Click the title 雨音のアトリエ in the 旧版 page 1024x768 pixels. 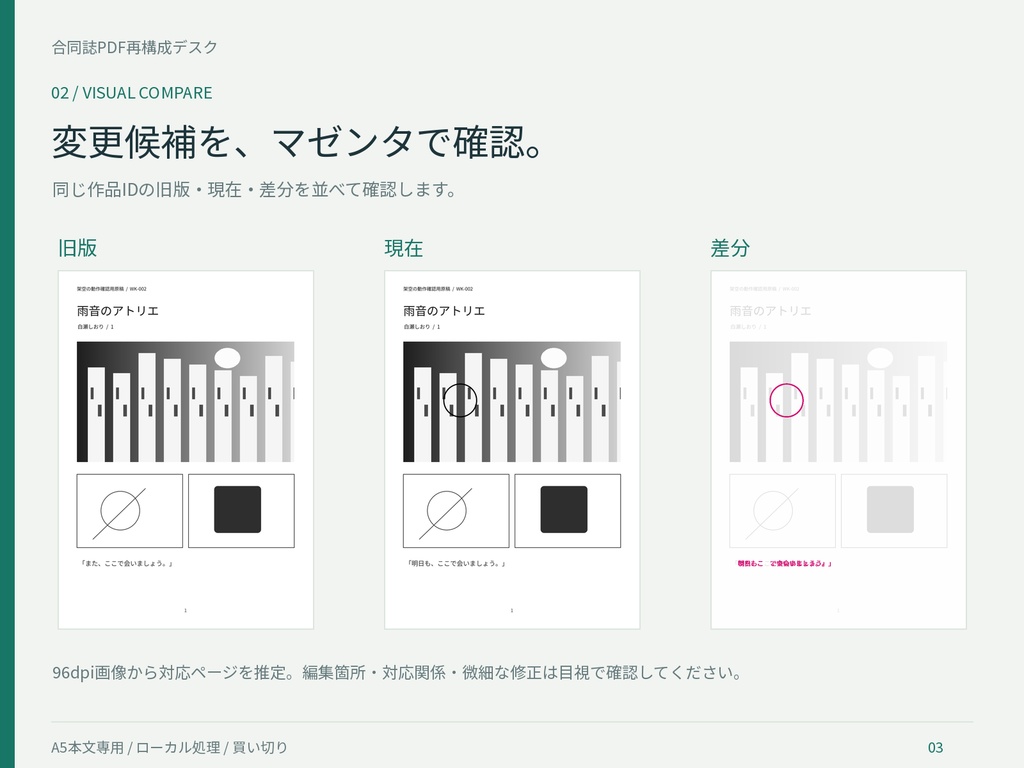(x=118, y=311)
